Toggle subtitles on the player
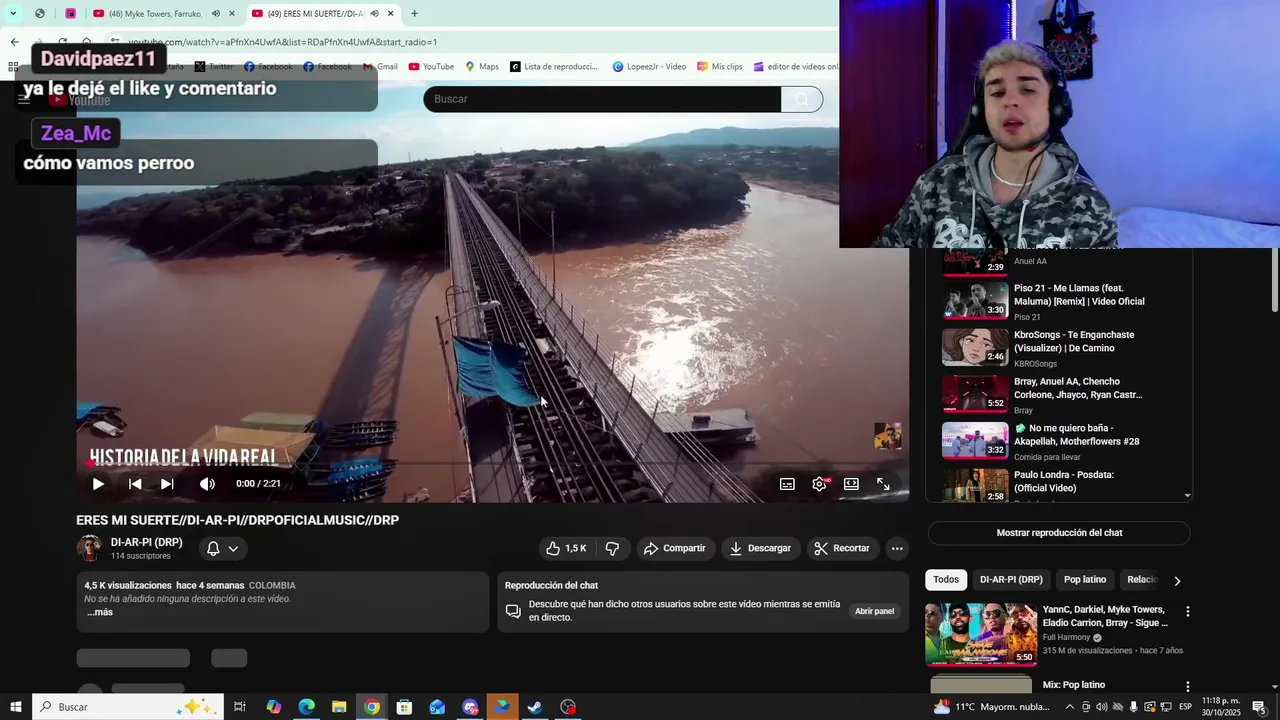 pyautogui.click(x=787, y=484)
